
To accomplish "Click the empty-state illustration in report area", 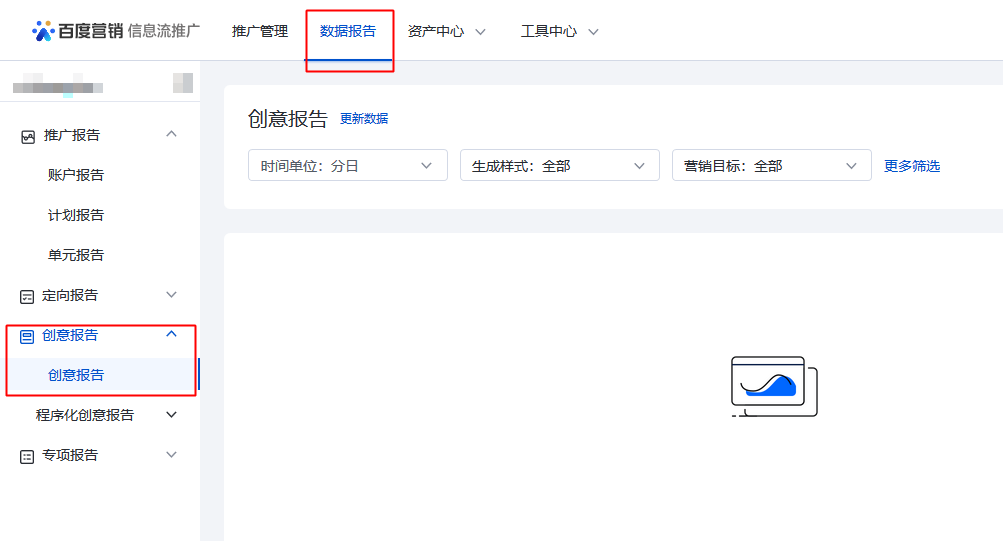I will [774, 386].
